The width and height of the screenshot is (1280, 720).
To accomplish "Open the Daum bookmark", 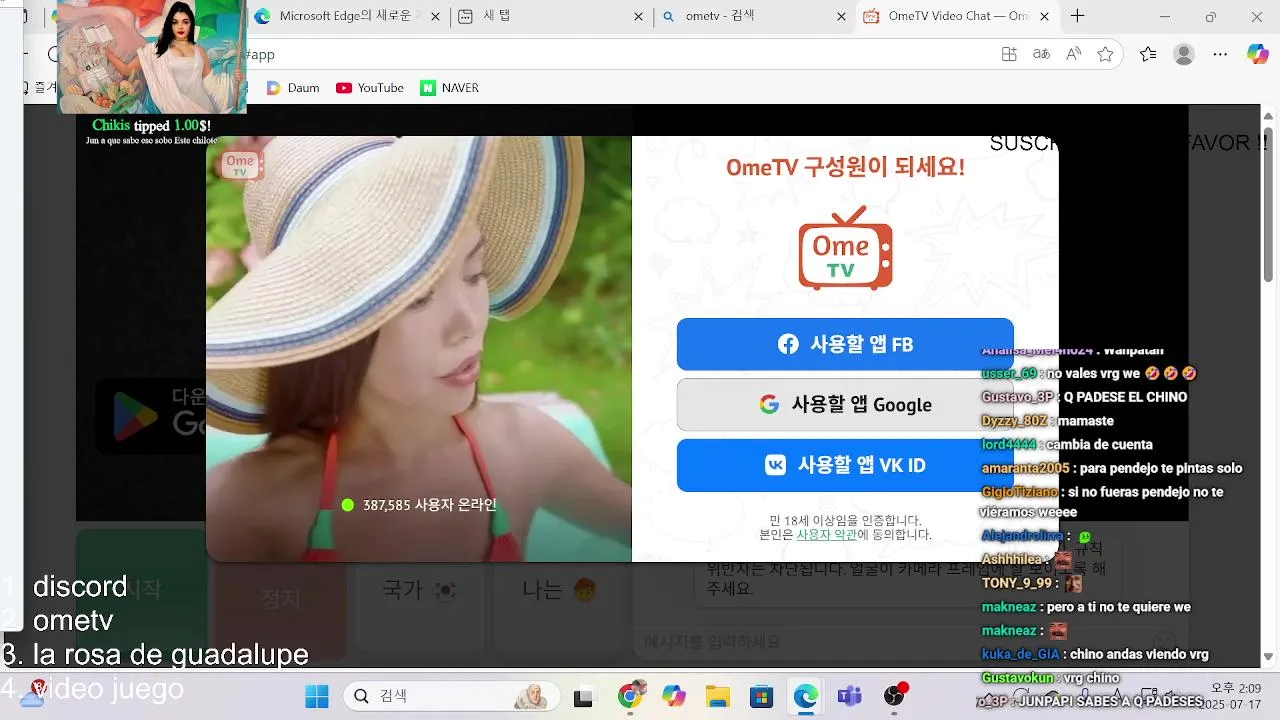I will [x=293, y=88].
